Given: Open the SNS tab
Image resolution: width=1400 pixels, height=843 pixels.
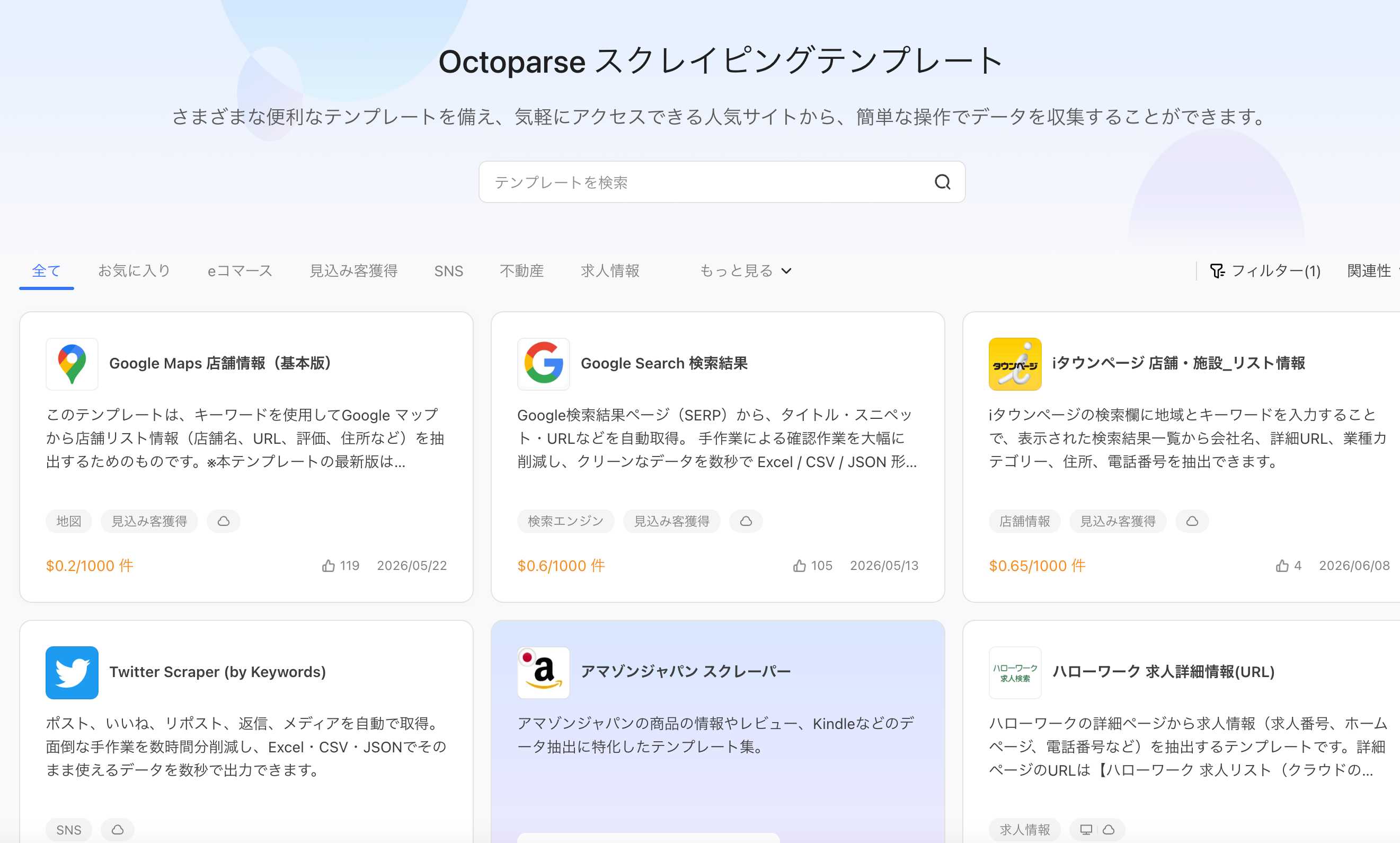Looking at the screenshot, I should [x=448, y=271].
